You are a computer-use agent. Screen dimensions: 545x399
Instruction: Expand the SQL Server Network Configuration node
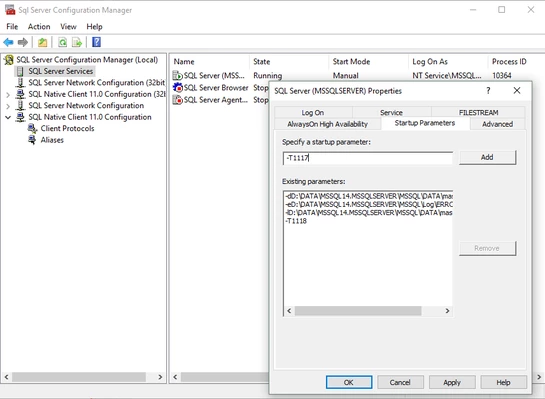[x=8, y=106]
